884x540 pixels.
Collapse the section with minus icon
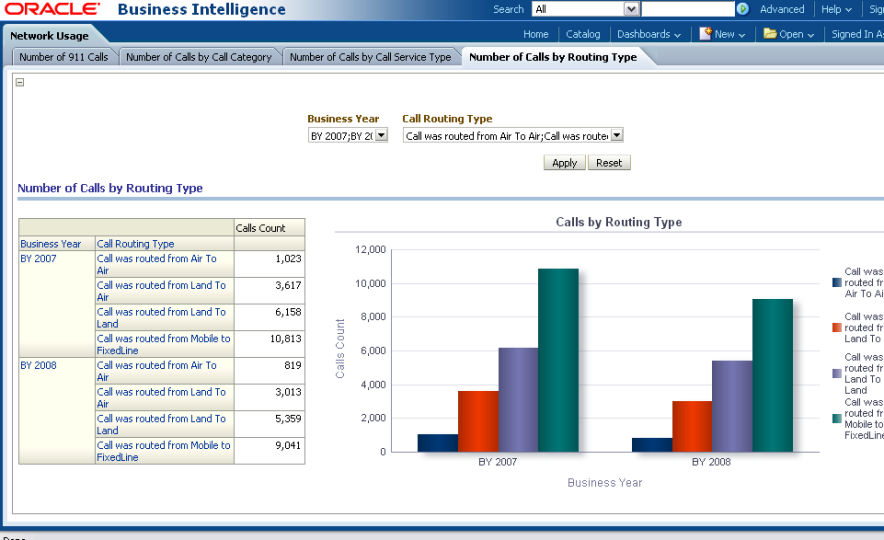click(x=20, y=82)
